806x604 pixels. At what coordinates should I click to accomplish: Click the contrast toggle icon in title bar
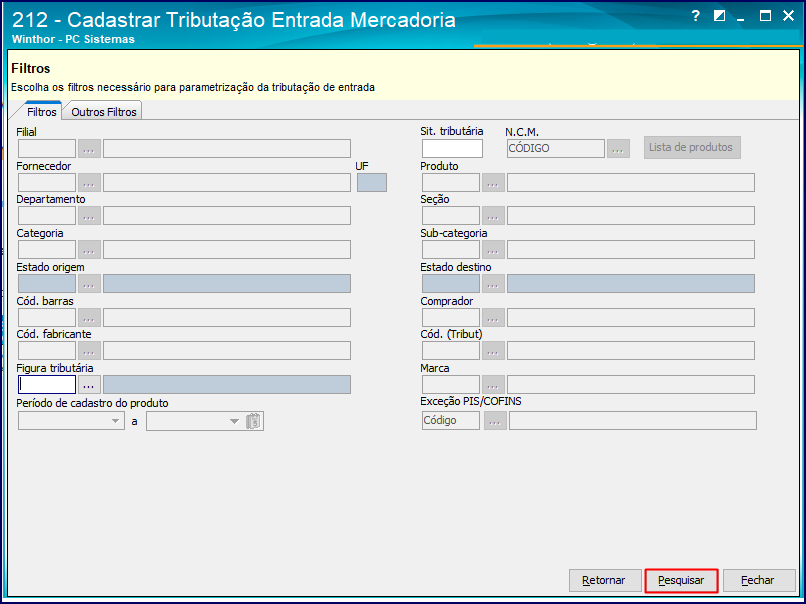click(720, 16)
